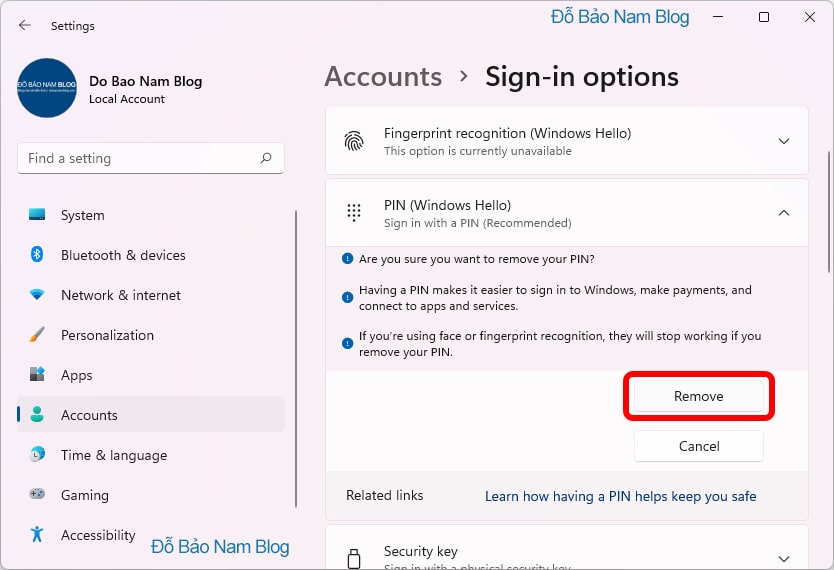Click info icon beside 'Are you sure'
Screen dimensions: 834x570
pos(347,259)
